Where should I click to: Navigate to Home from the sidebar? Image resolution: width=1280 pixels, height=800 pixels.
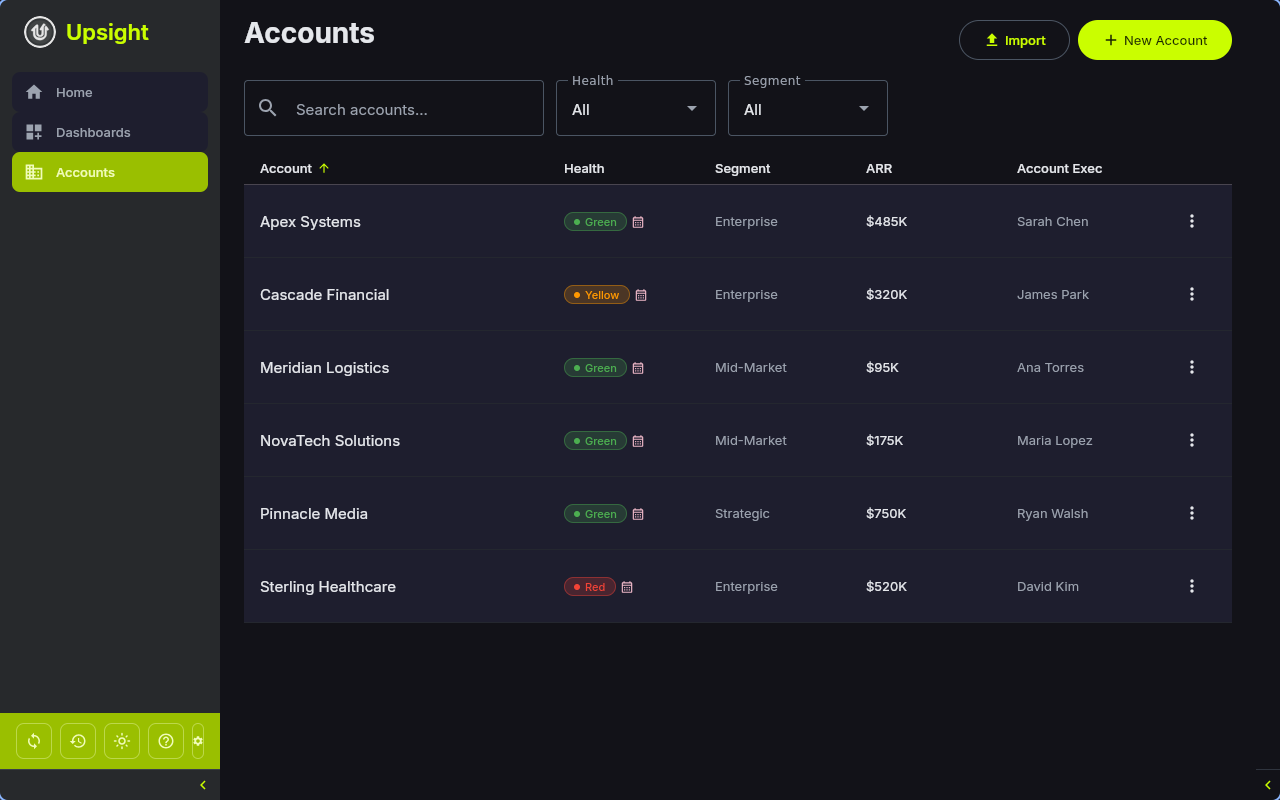point(74,92)
